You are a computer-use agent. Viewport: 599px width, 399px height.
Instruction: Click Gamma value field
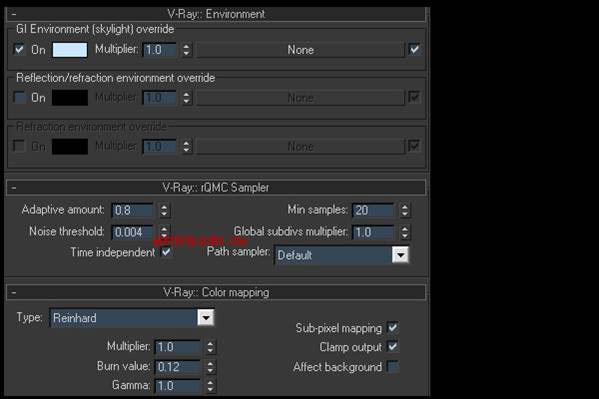[x=178, y=386]
